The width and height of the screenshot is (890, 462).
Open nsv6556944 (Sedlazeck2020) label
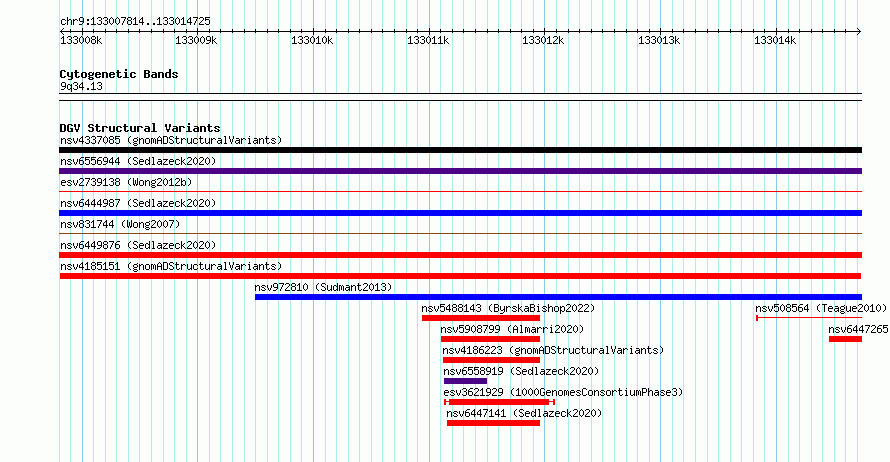(x=138, y=161)
